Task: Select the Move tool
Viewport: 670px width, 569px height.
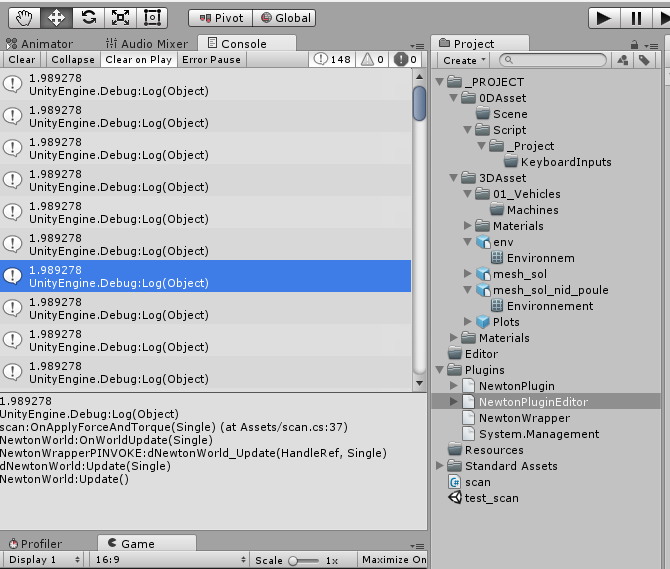Action: coord(57,17)
